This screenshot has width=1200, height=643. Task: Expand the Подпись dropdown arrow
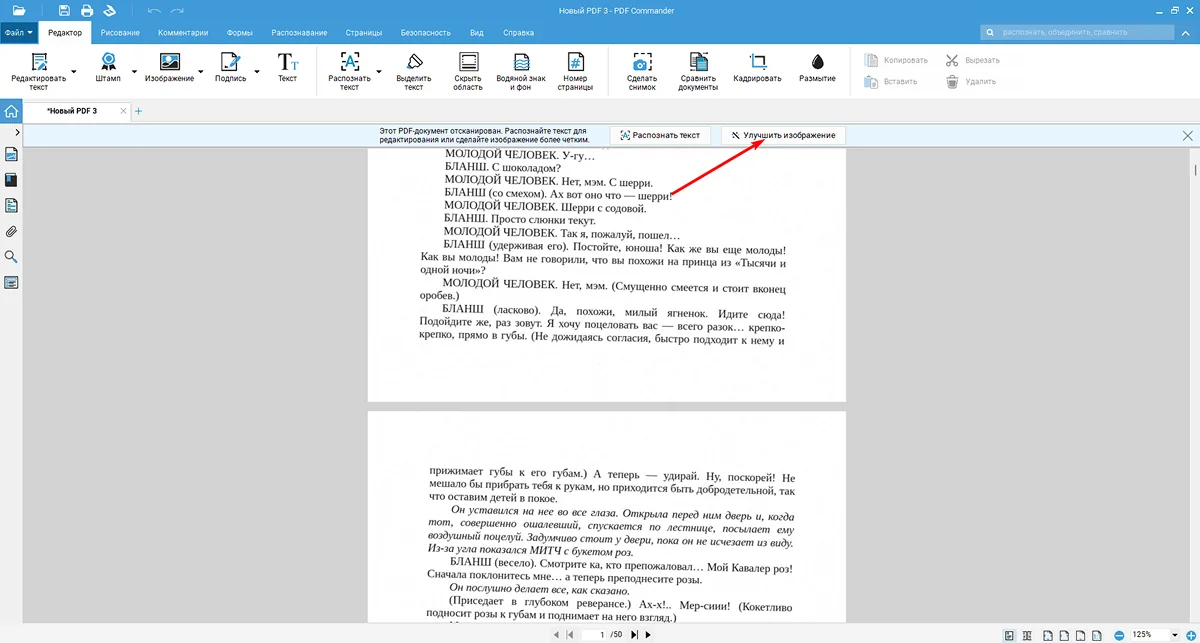point(256,72)
